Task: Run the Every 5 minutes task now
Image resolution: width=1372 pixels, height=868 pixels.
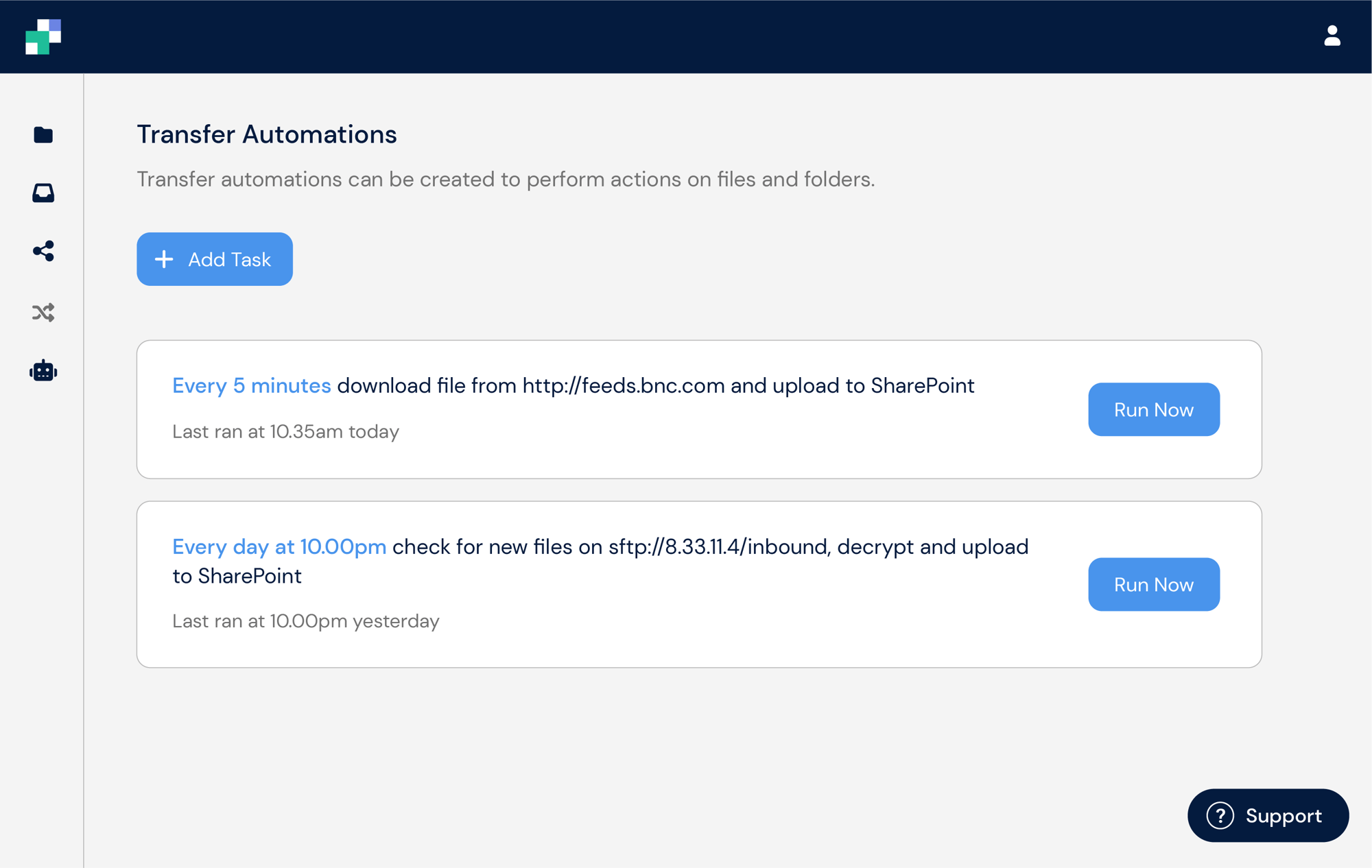Action: (x=1154, y=409)
